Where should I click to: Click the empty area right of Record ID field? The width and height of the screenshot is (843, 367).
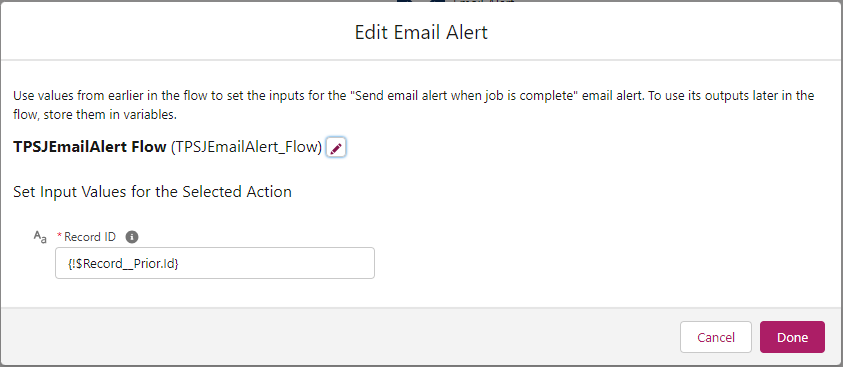click(591, 263)
